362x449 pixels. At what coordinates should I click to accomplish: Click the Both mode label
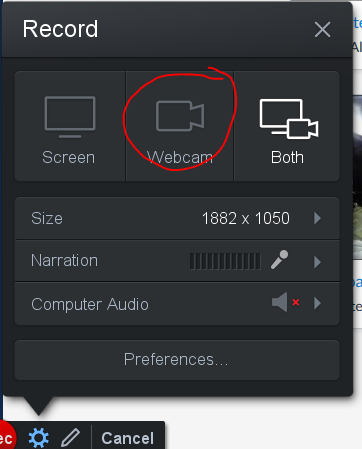click(x=287, y=157)
